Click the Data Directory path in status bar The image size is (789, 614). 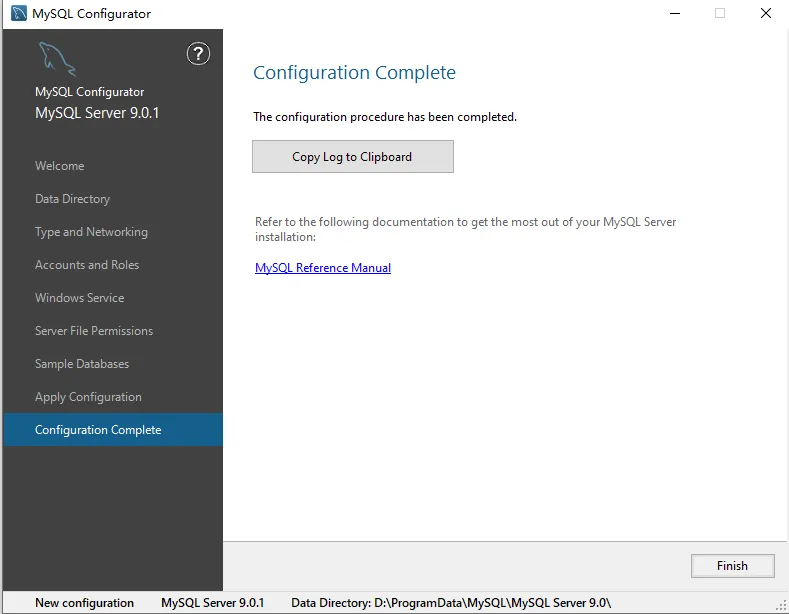click(x=451, y=603)
